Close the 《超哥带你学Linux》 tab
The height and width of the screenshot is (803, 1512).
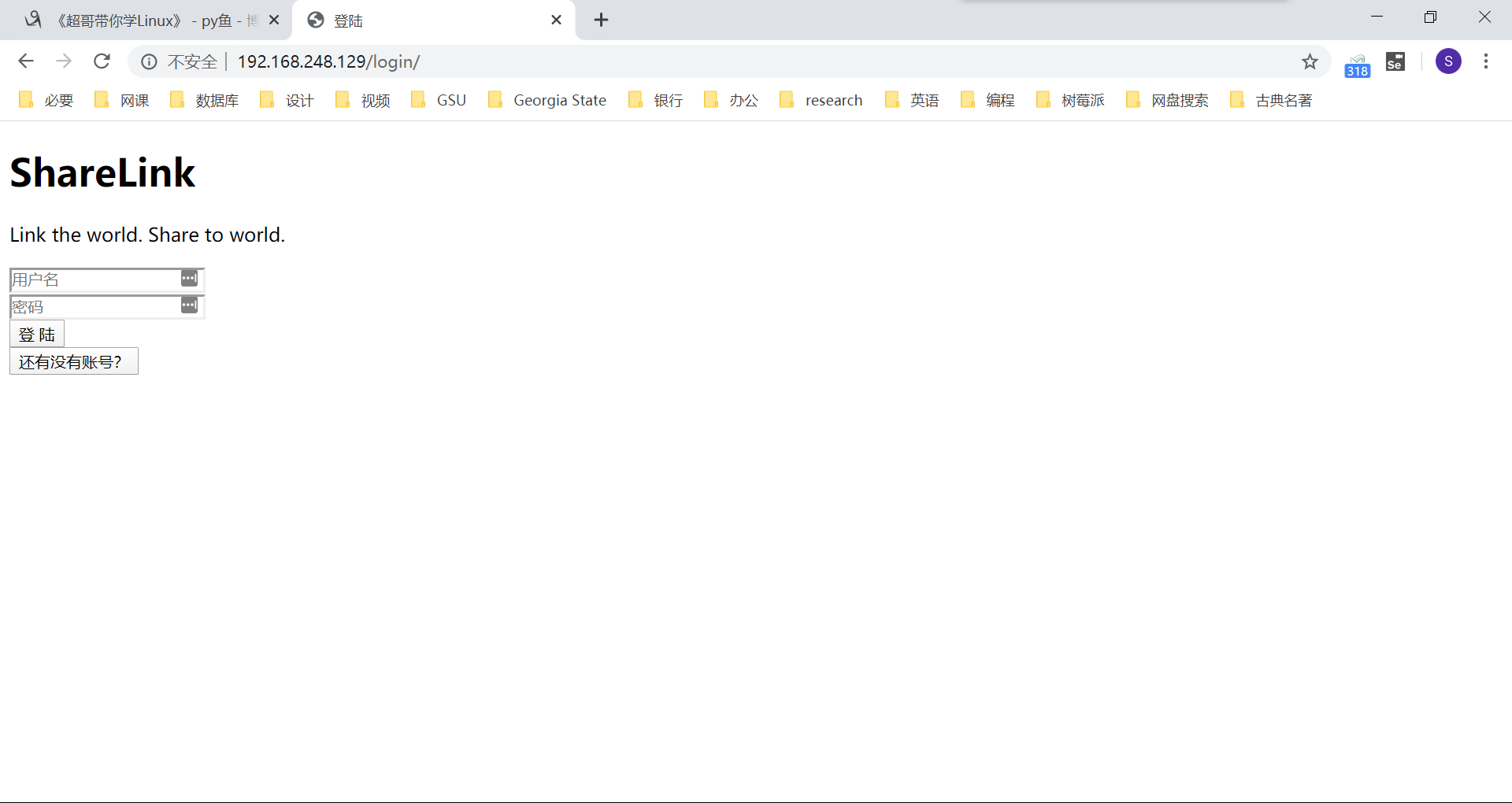click(x=274, y=20)
